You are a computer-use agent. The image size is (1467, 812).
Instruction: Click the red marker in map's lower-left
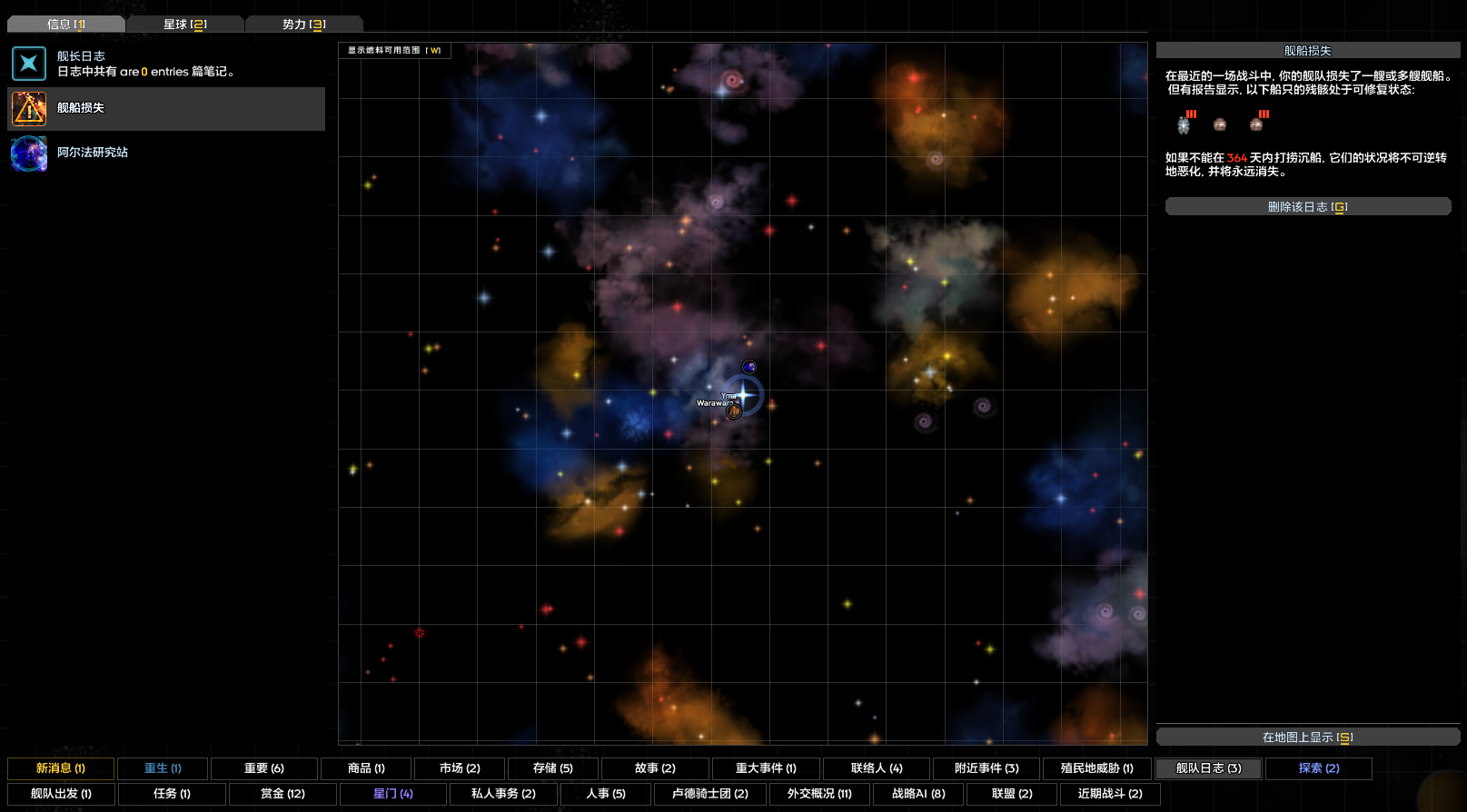pos(420,633)
